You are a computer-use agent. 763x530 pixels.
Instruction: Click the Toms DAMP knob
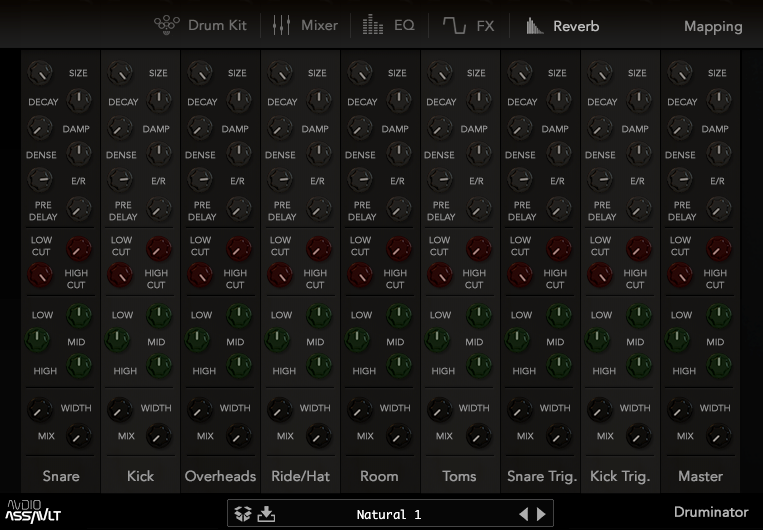pos(439,128)
